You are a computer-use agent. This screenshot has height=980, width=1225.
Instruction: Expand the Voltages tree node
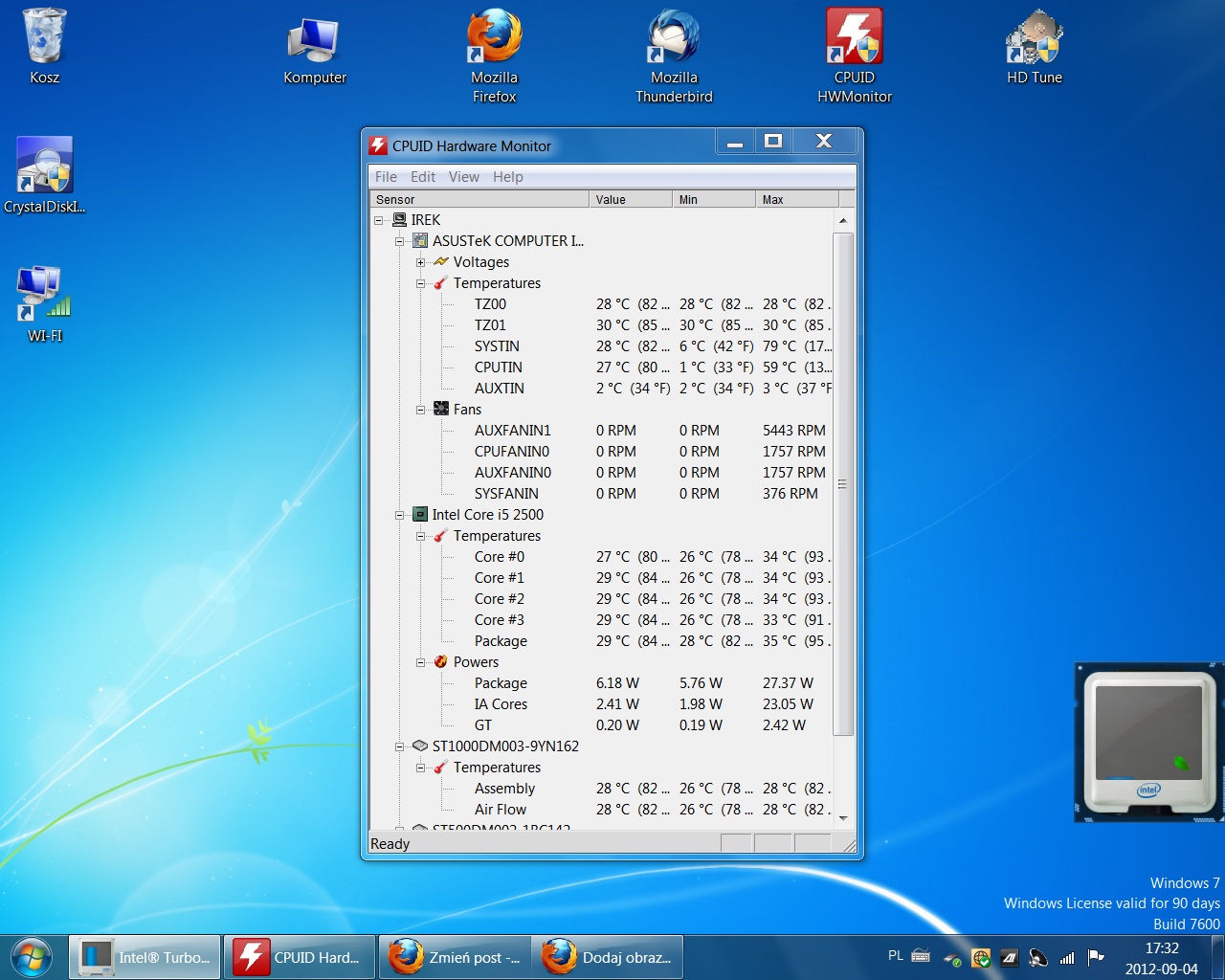point(420,262)
